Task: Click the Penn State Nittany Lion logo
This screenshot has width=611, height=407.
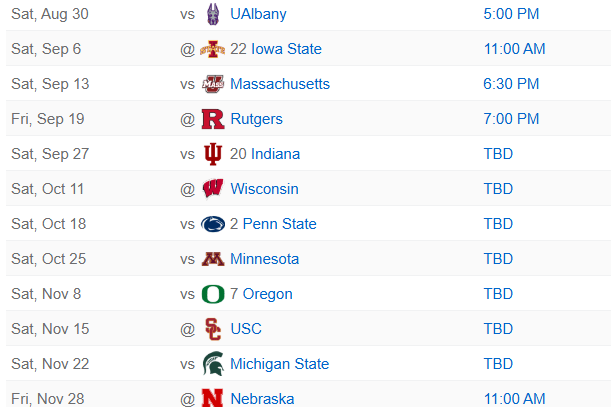Action: point(213,224)
